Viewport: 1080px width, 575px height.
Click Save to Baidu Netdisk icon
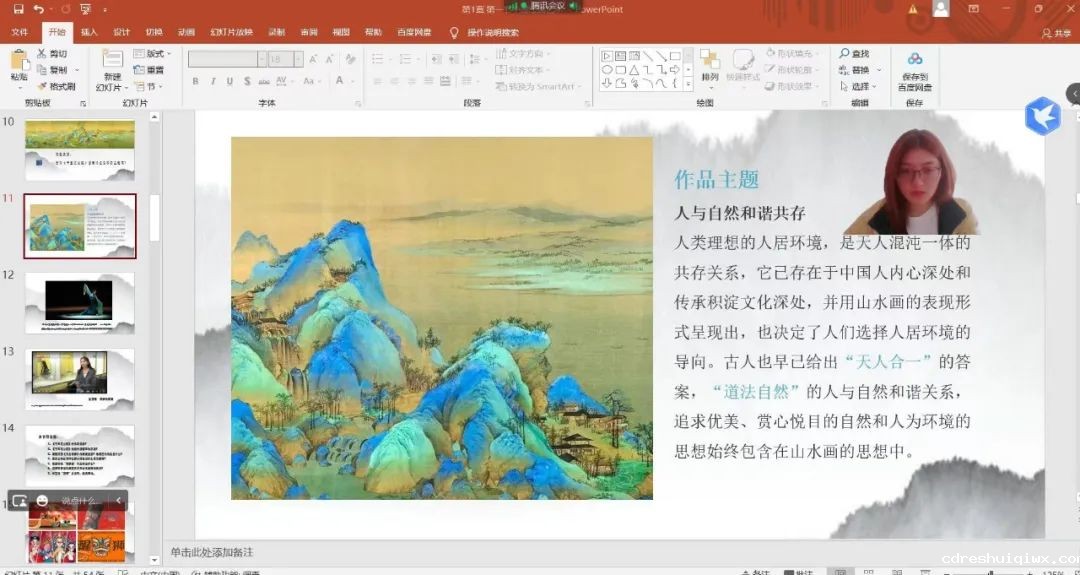[x=915, y=60]
